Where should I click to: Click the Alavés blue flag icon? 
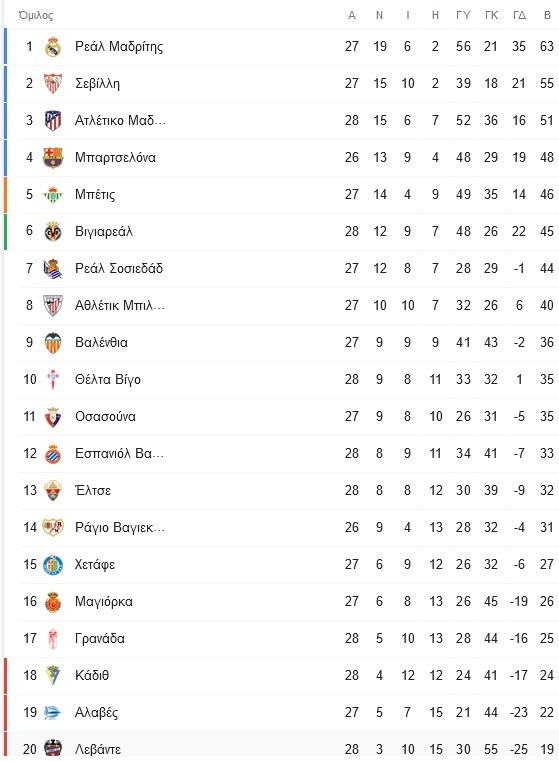pyautogui.click(x=53, y=712)
